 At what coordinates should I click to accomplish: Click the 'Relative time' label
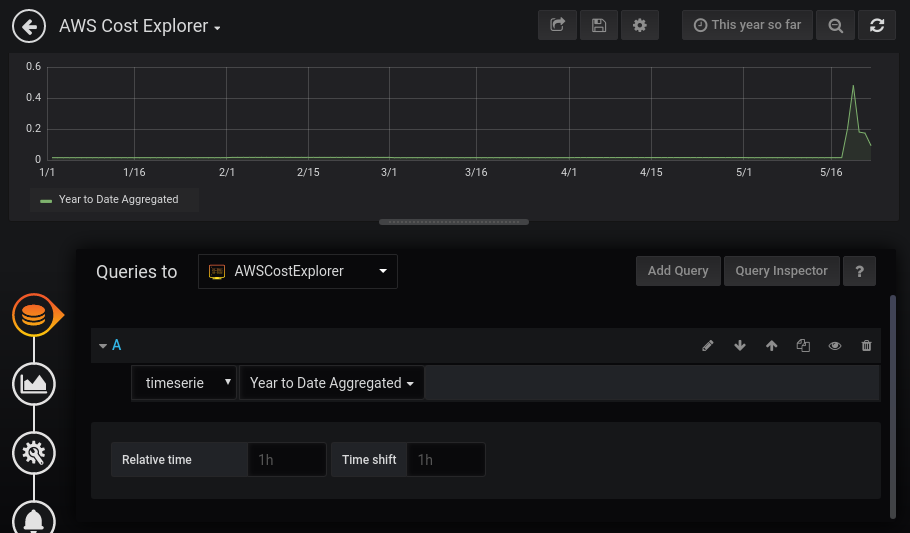click(157, 460)
